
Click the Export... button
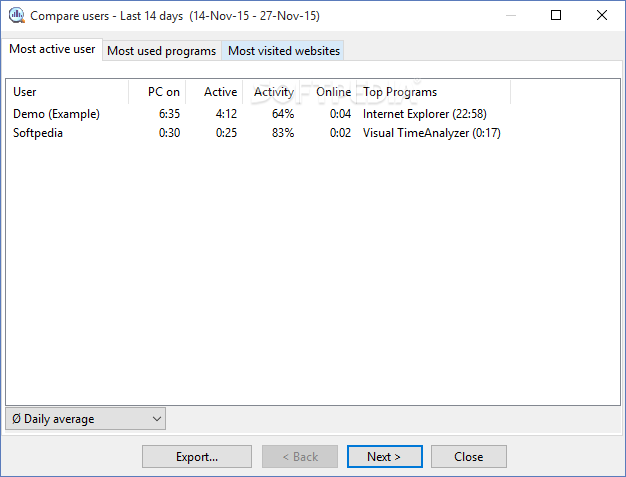[197, 457]
